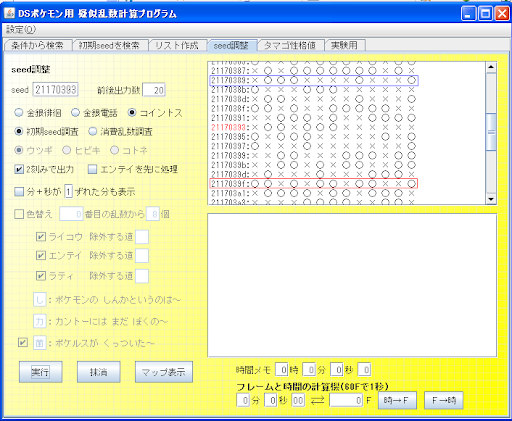Select the red-highlighted 2117039f row
The width and height of the screenshot is (512, 421).
point(314,184)
